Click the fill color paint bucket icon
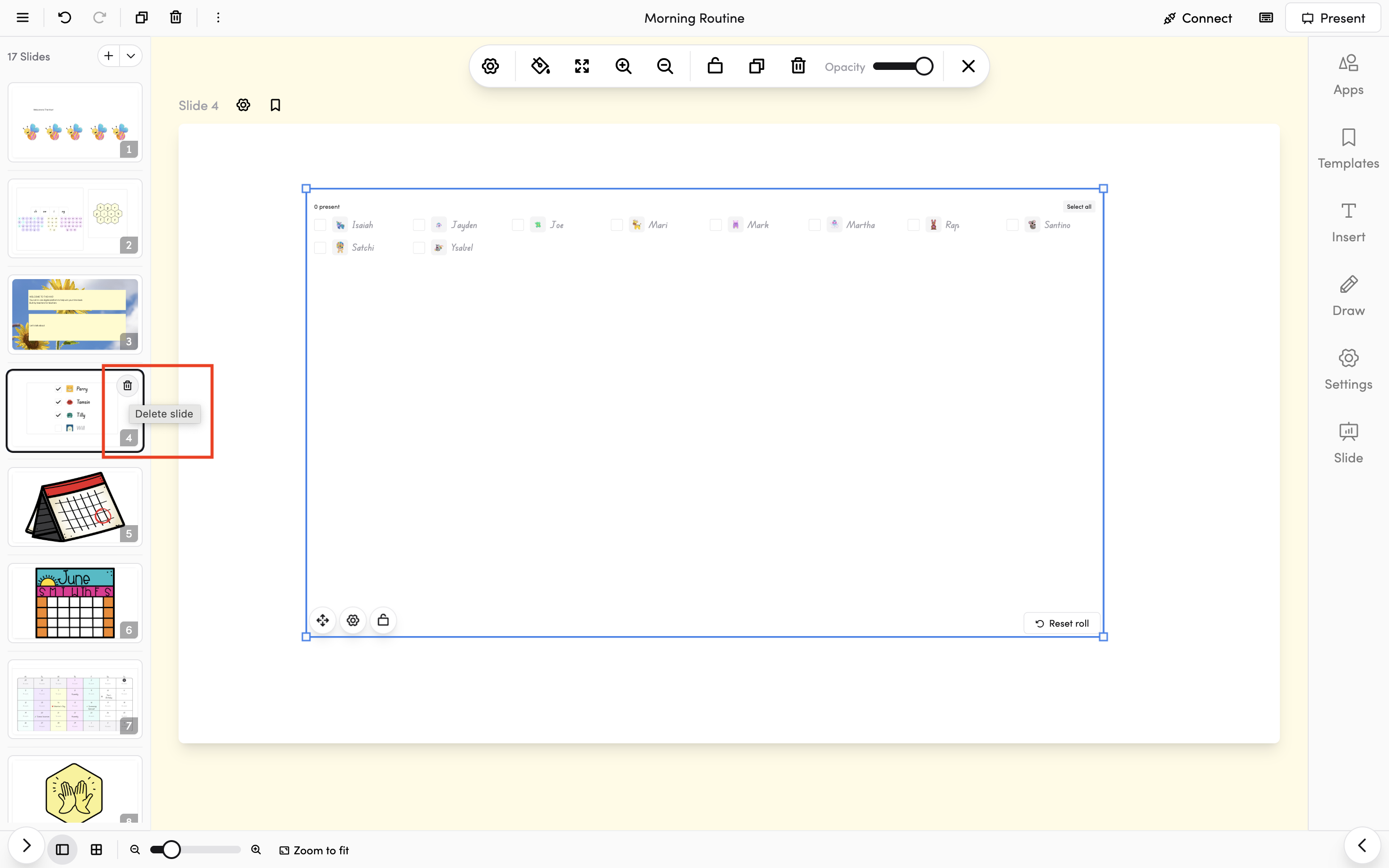 [x=540, y=66]
